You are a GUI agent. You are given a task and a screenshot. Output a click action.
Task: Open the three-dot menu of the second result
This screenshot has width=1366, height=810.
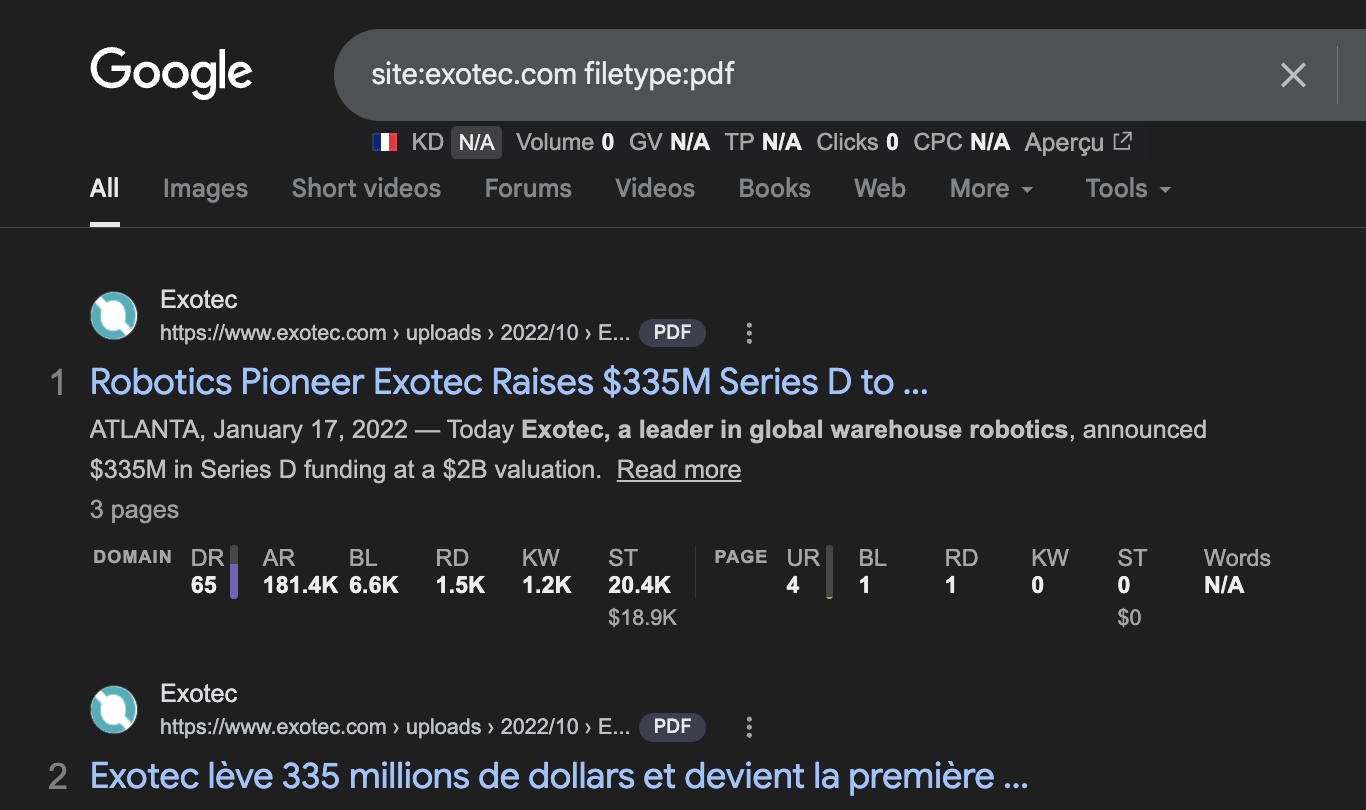(749, 727)
